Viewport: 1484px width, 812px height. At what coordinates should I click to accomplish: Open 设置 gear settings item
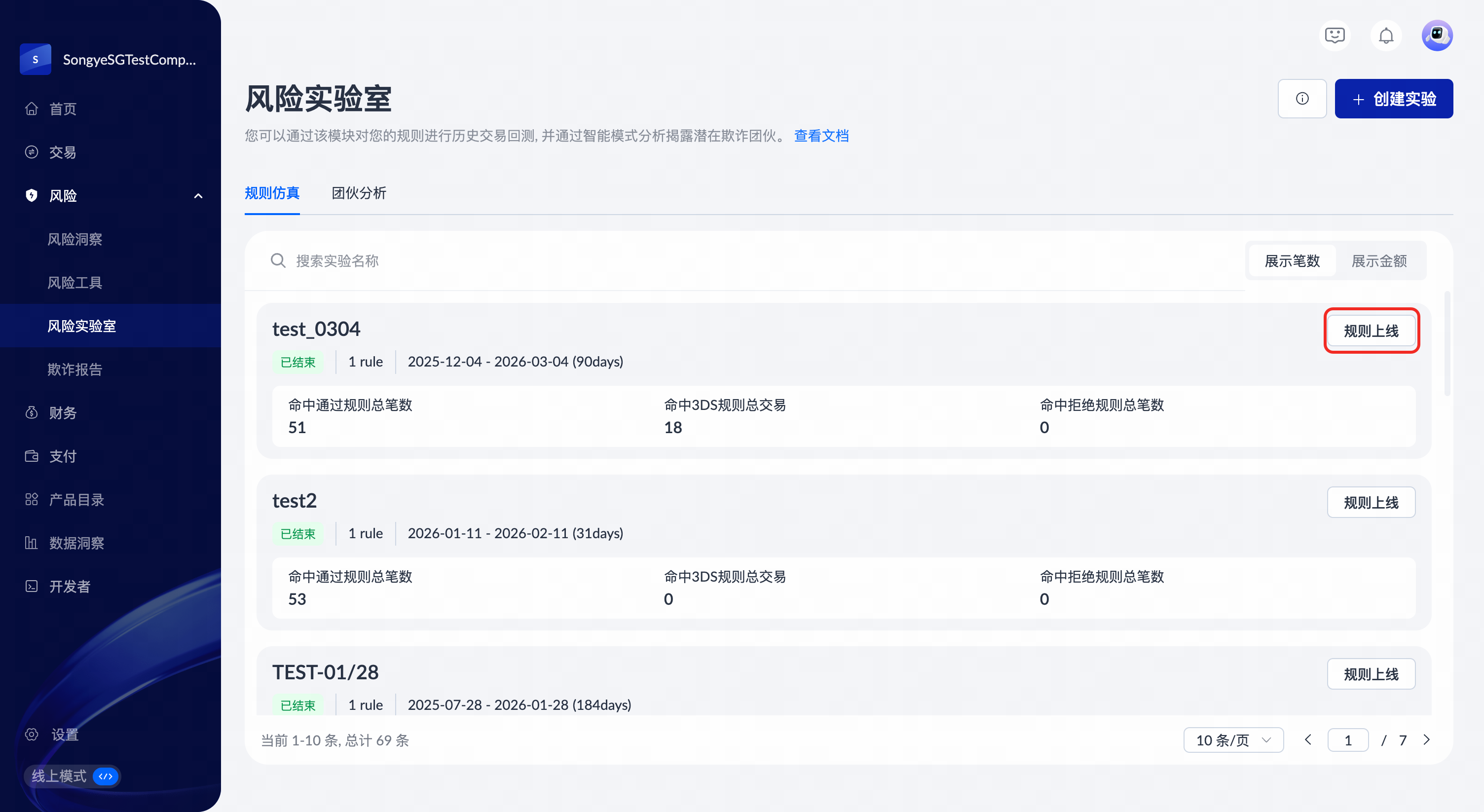pyautogui.click(x=65, y=734)
